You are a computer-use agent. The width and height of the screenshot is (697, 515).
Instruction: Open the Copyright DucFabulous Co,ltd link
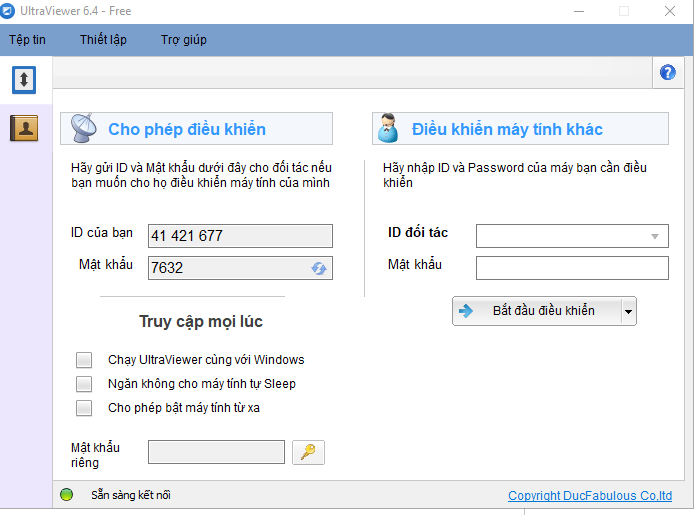[590, 495]
